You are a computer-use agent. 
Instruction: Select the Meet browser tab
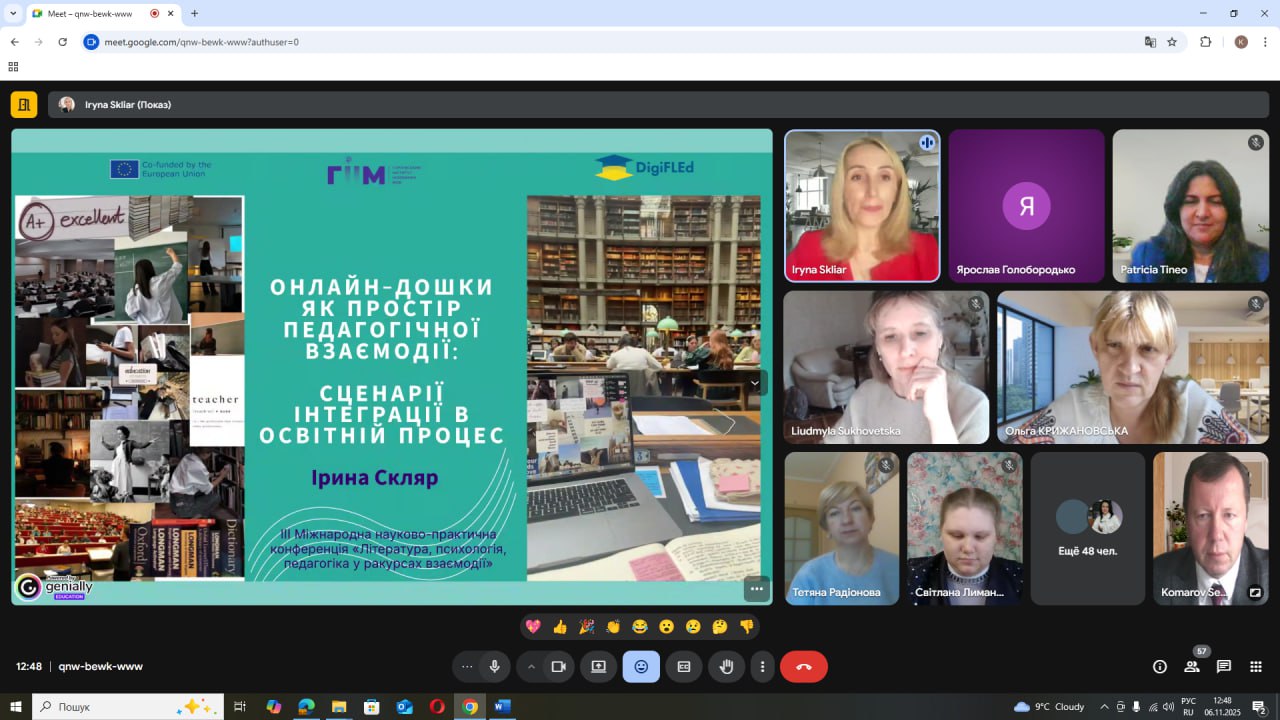(x=90, y=14)
